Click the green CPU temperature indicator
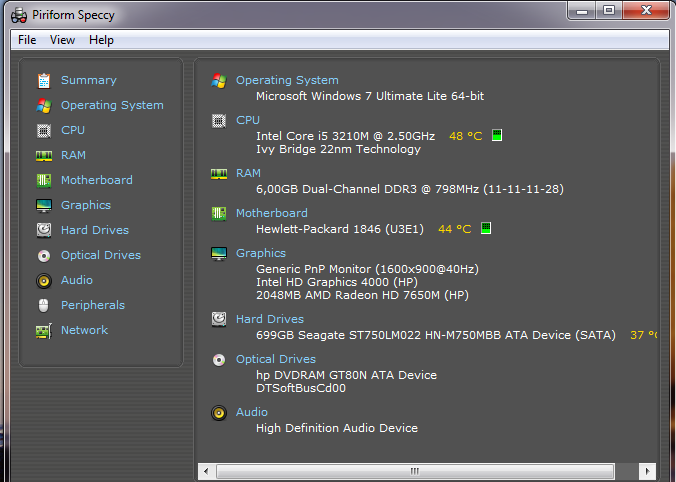Image resolution: width=676 pixels, height=482 pixels. click(497, 135)
